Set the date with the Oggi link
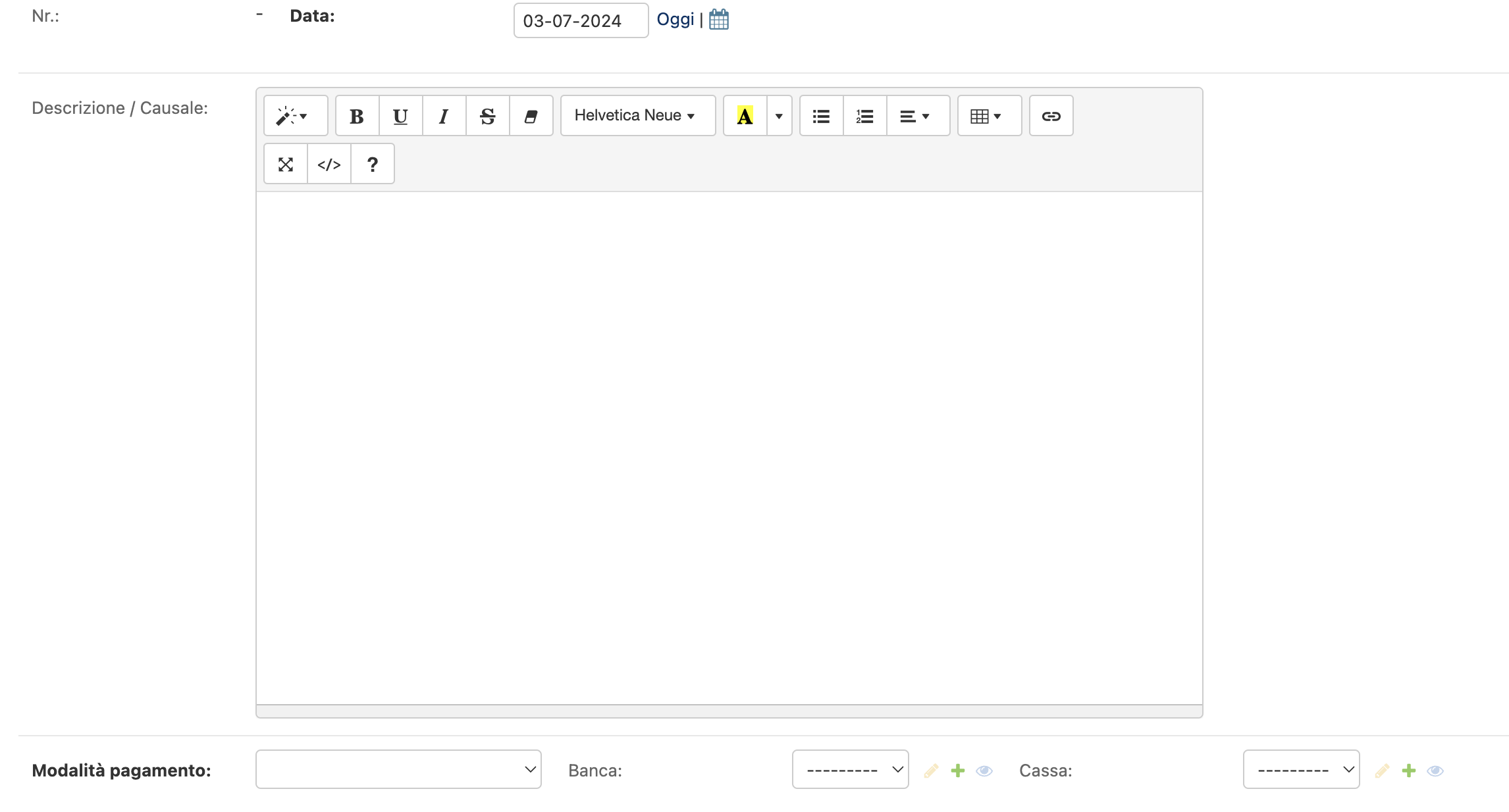This screenshot has height=812, width=1509. tap(675, 19)
